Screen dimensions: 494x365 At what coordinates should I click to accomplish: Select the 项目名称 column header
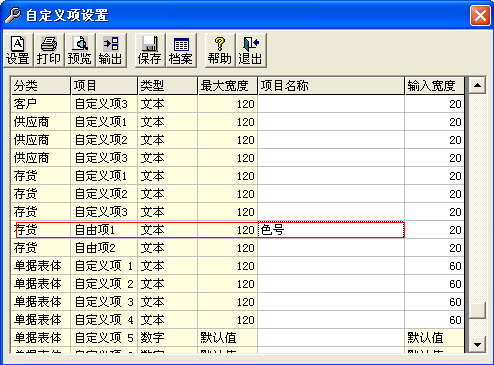331,86
